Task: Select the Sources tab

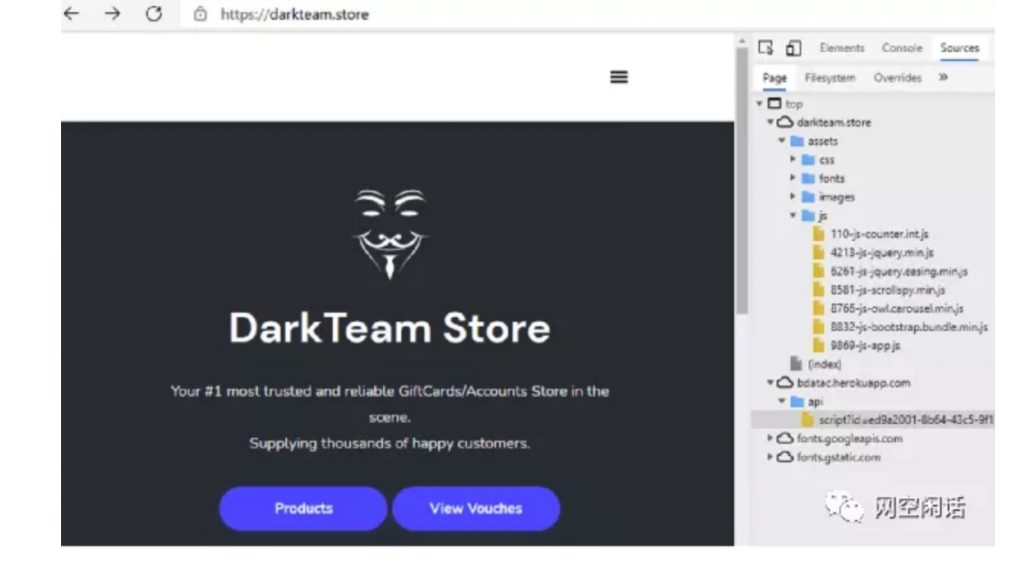Action: (959, 48)
